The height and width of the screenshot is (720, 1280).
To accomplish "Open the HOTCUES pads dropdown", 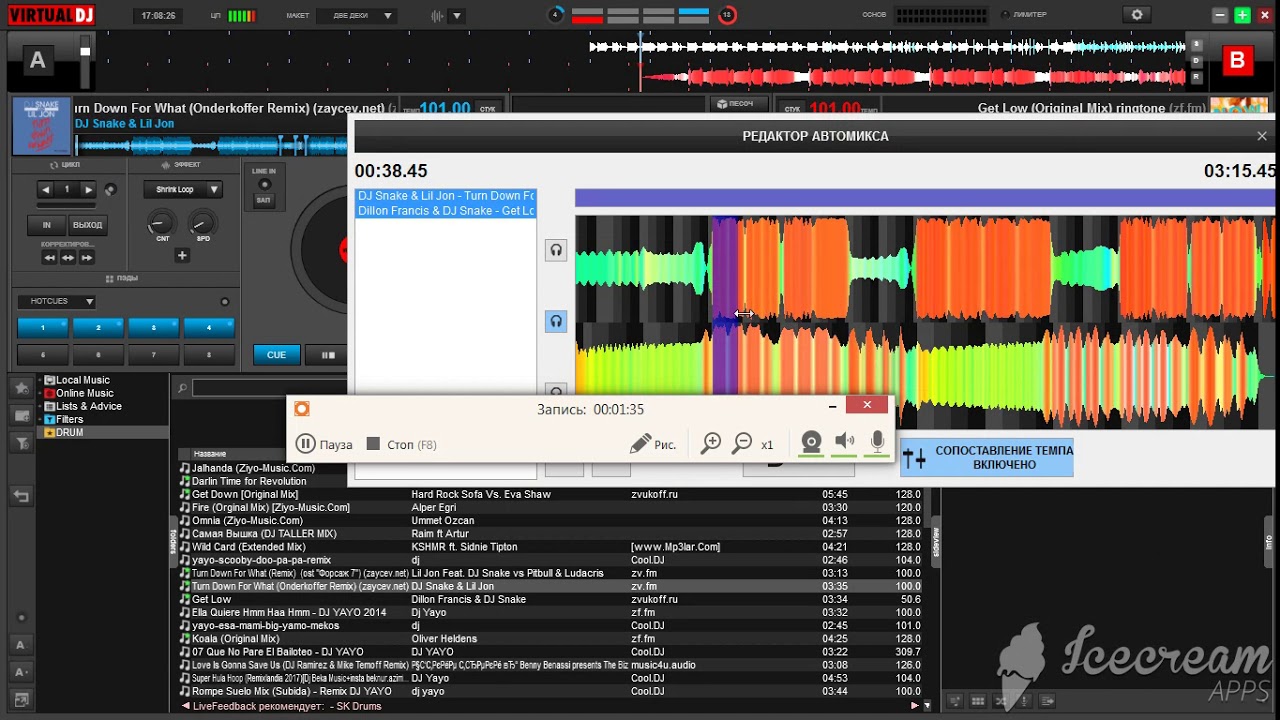I will [56, 301].
